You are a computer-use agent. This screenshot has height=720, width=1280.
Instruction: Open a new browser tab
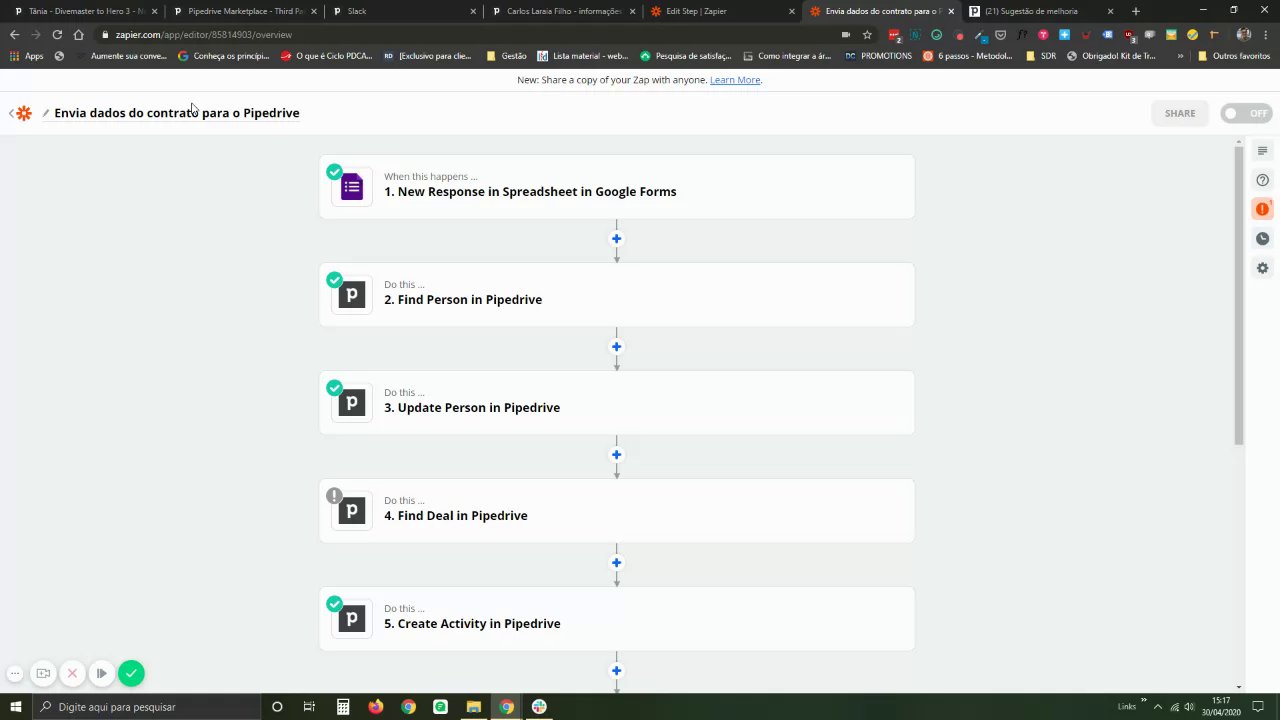click(x=1135, y=11)
